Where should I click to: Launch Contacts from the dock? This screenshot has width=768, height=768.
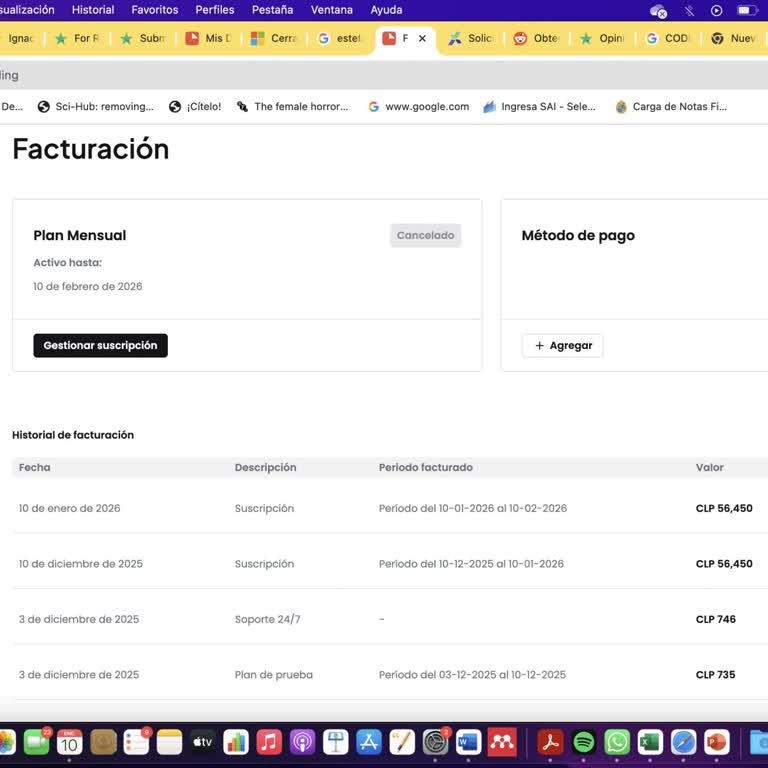tap(103, 743)
